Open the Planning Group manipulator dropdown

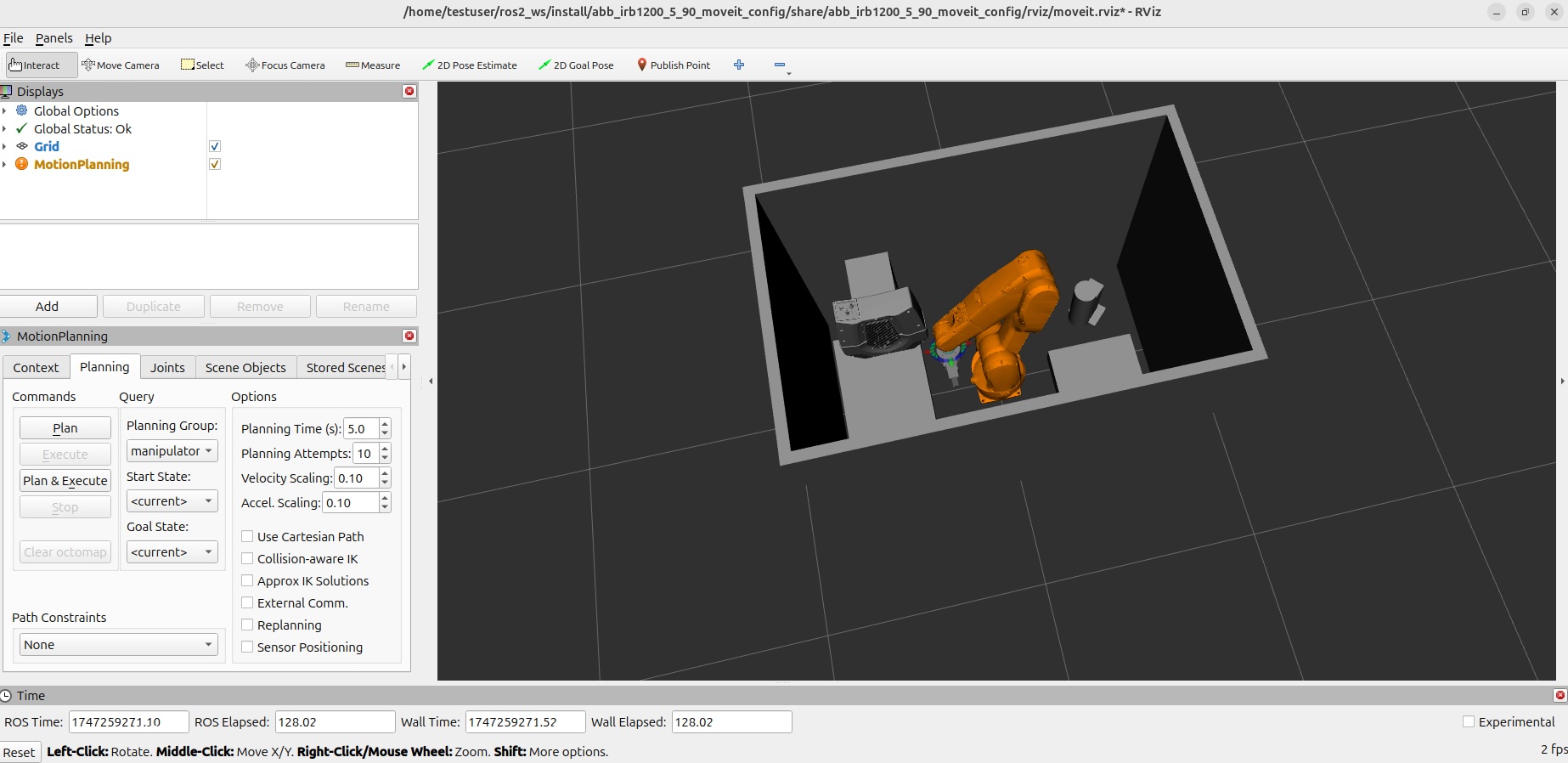[172, 450]
